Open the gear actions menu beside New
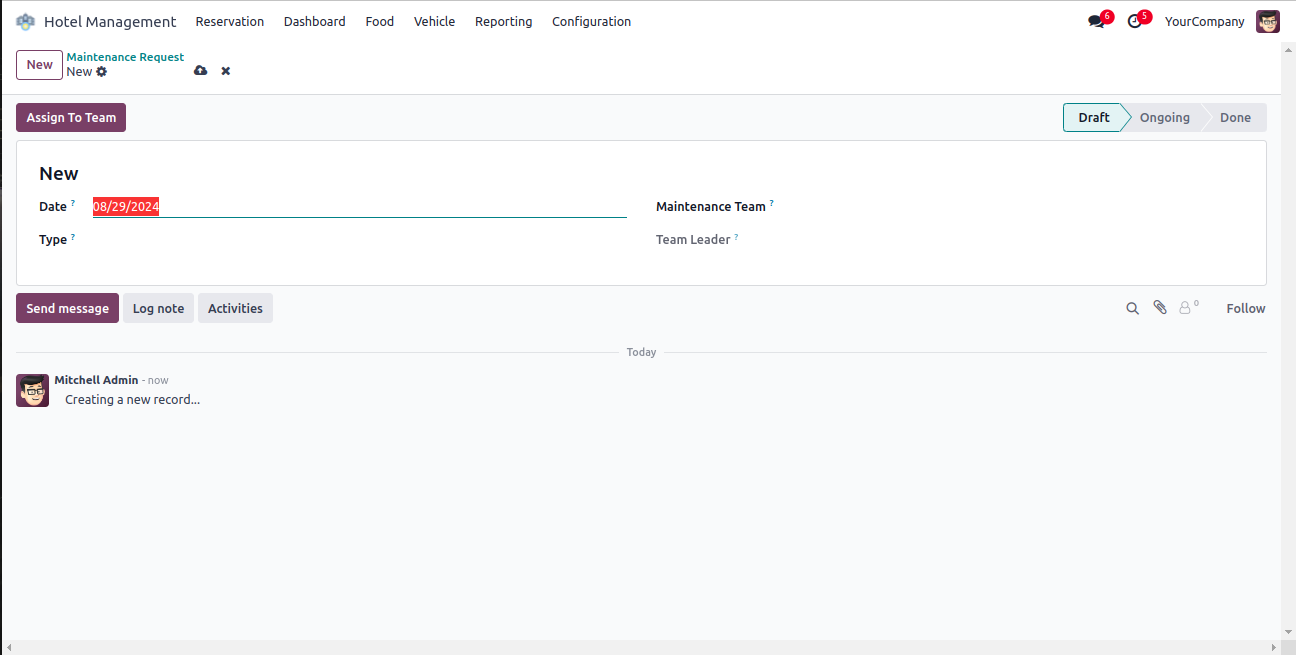The image size is (1296, 655). coord(102,72)
